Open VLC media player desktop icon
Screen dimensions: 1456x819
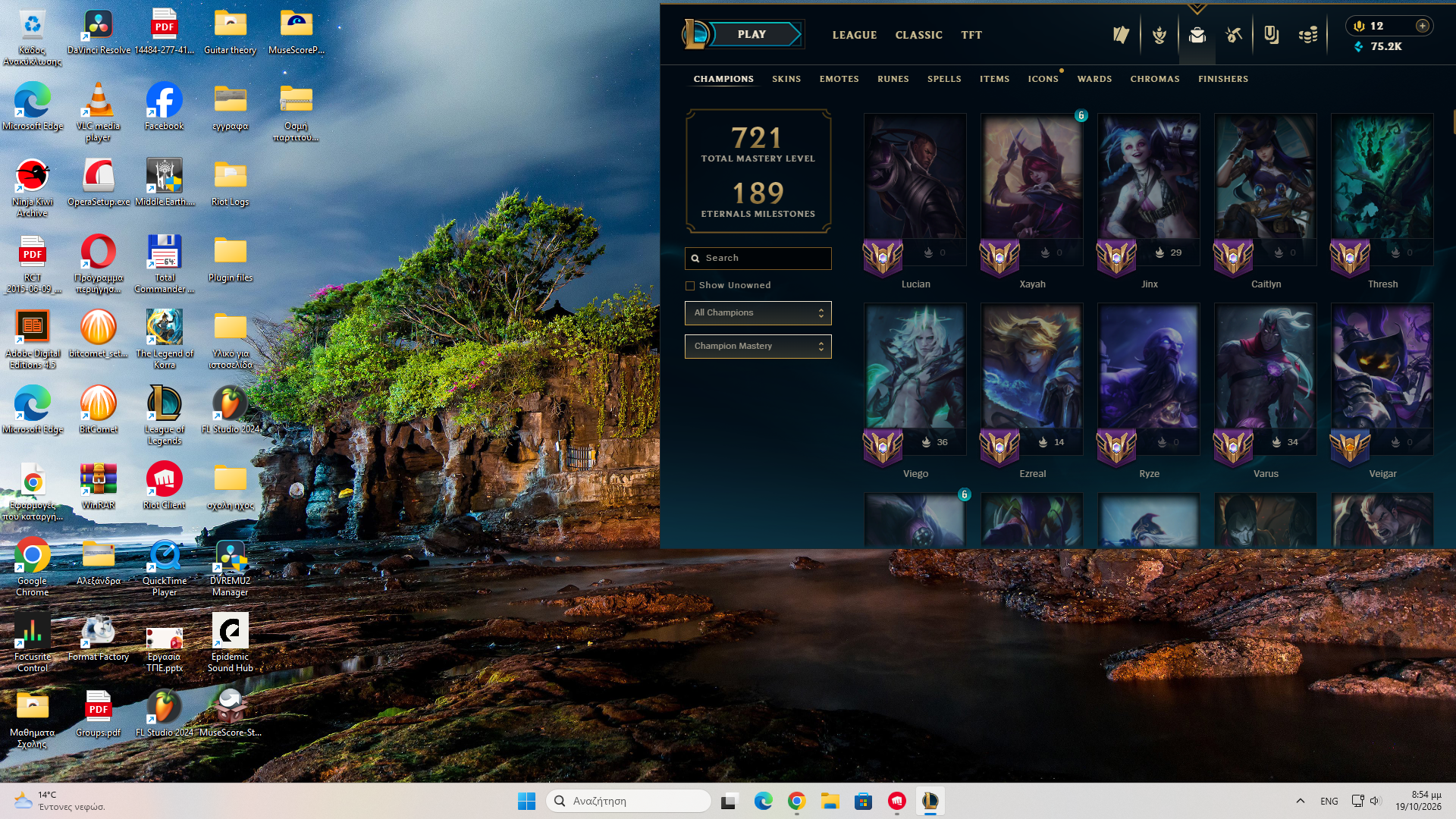[99, 112]
